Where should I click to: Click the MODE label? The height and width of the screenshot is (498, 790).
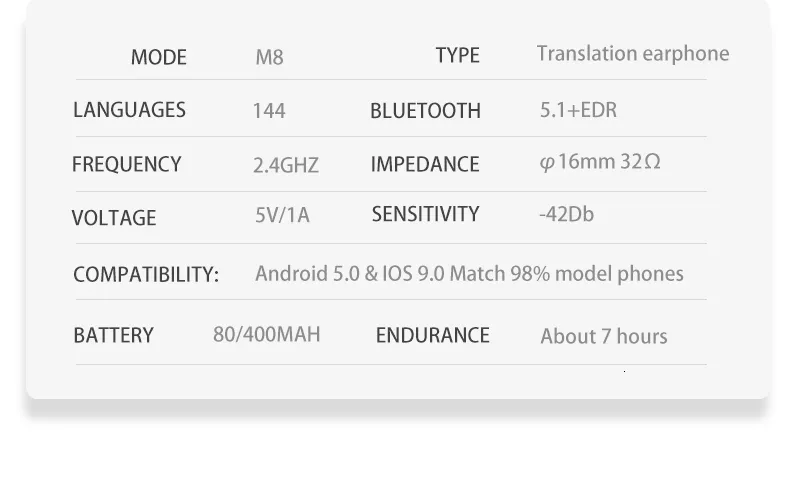(159, 57)
